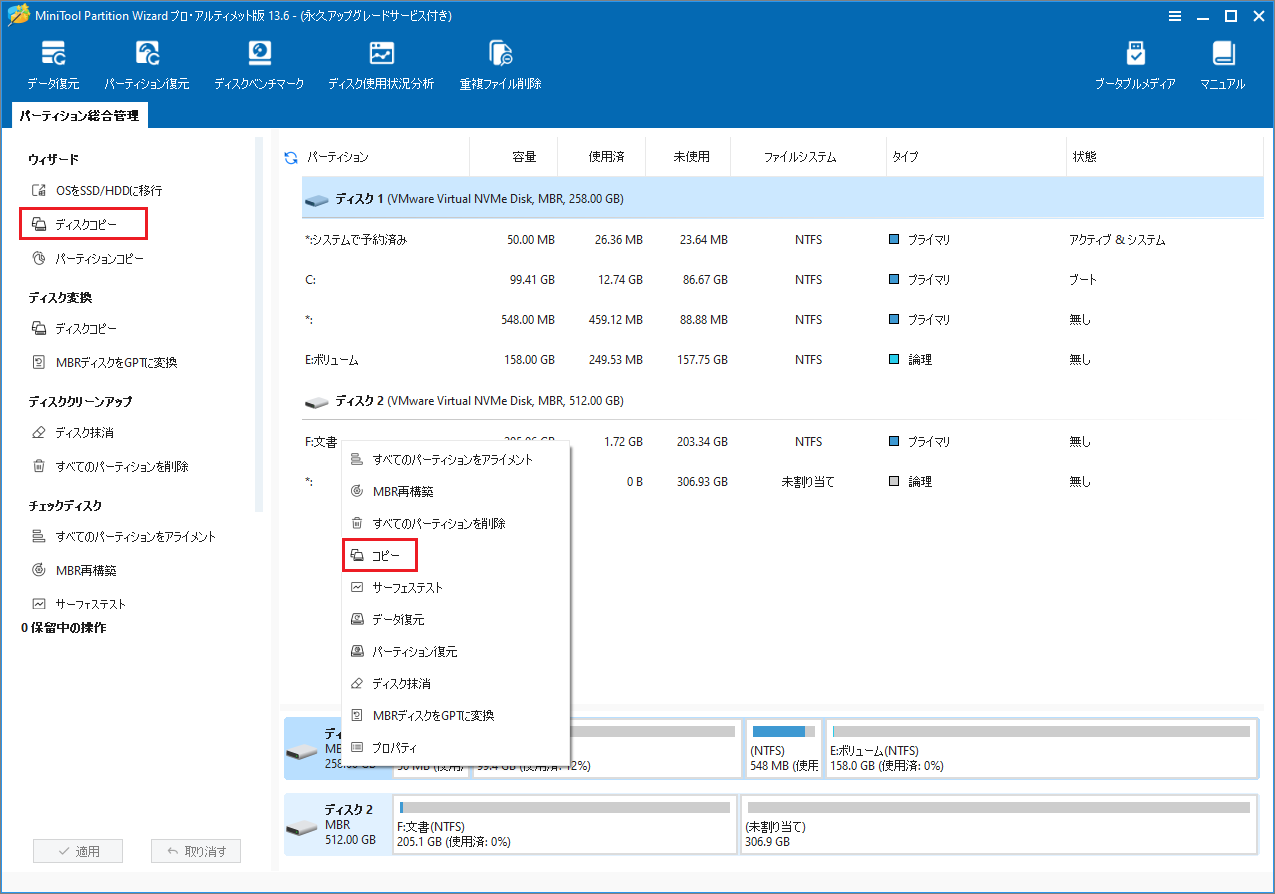The height and width of the screenshot is (894, 1275).
Task: Click the (未割り当て) 306.9 GB block in disk map
Action: [x=998, y=826]
